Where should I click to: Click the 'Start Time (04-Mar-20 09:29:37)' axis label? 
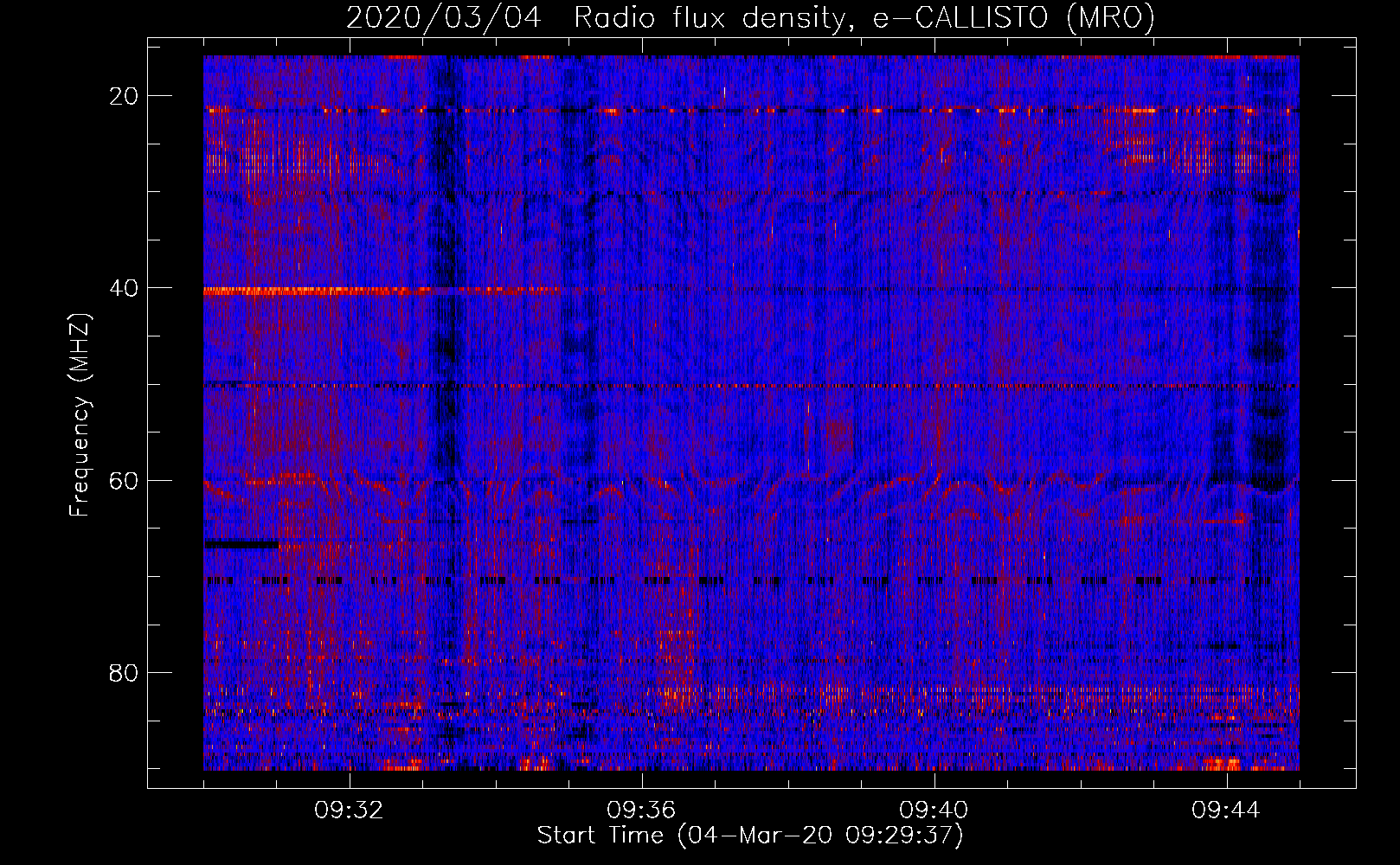750,836
